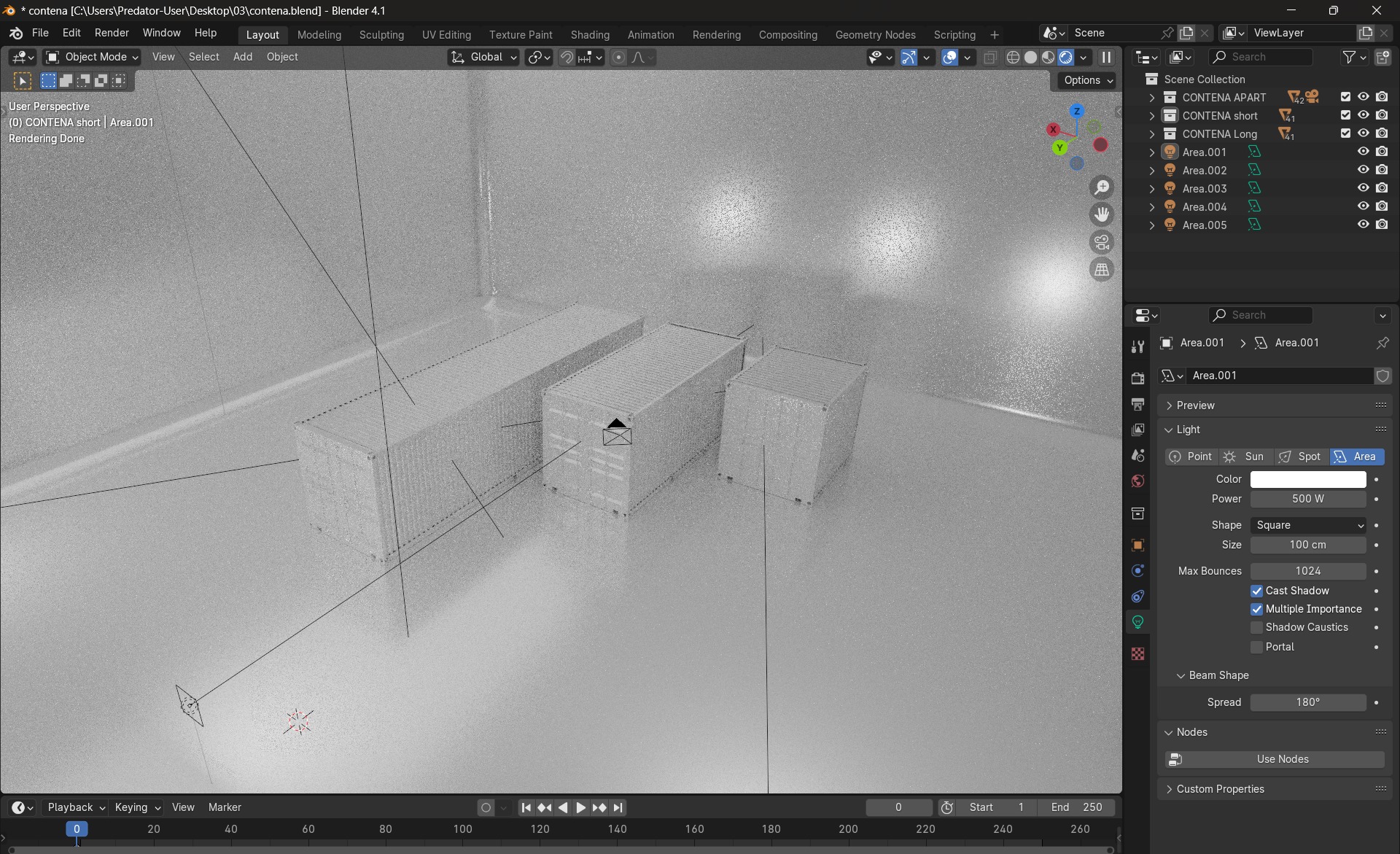This screenshot has width=1400, height=854.
Task: Select rendered viewport shading
Action: (1065, 57)
